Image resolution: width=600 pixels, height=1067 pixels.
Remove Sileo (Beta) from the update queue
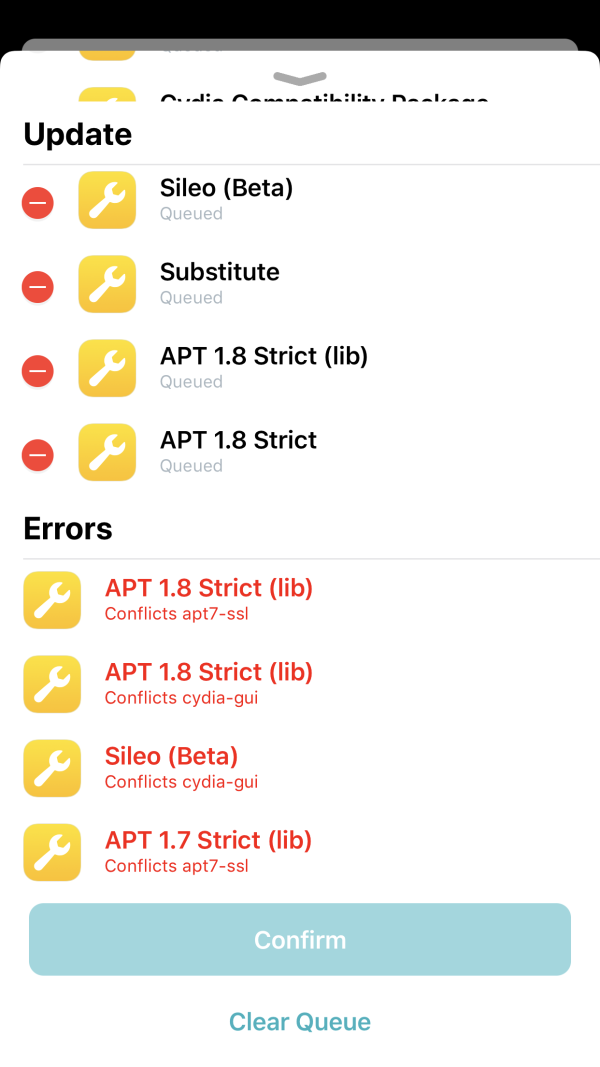38,203
